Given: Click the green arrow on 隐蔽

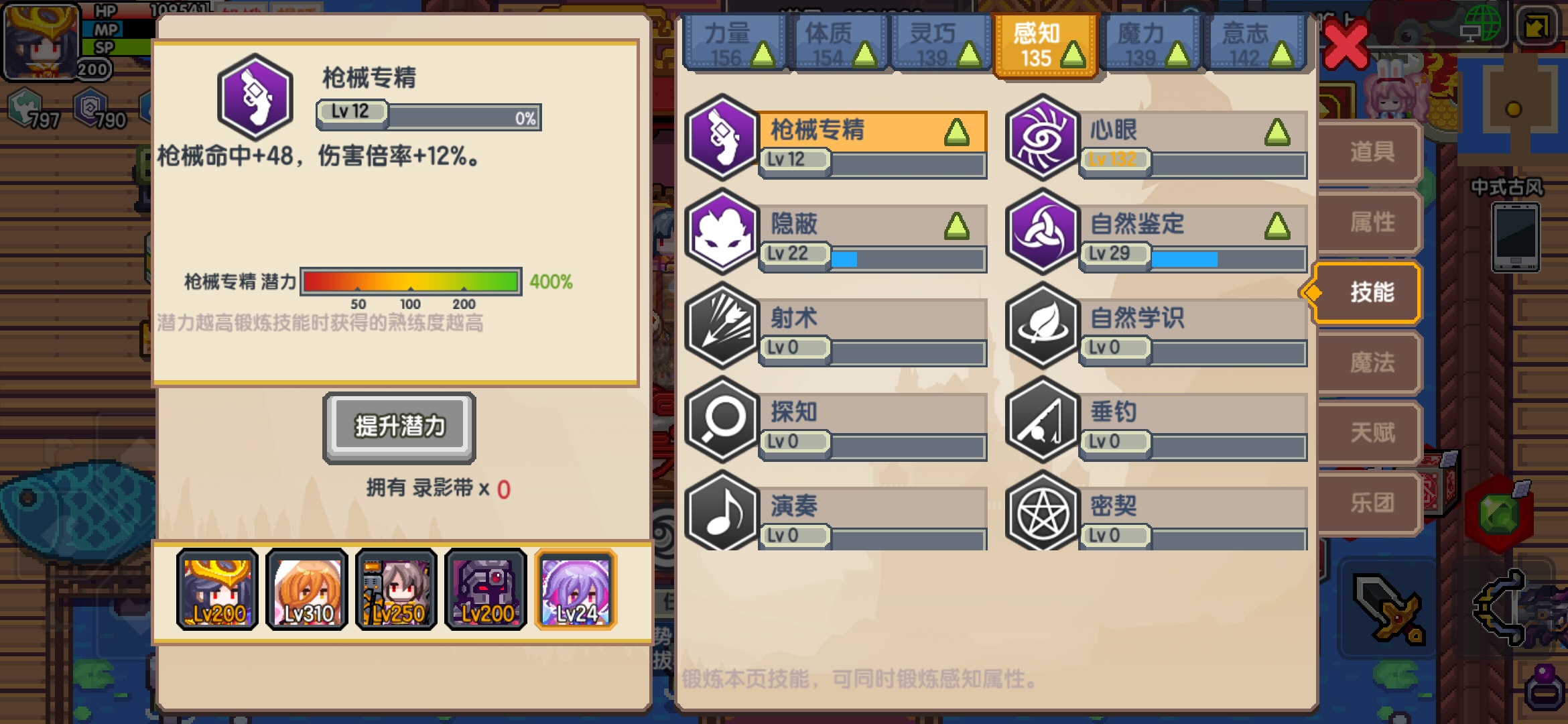Looking at the screenshot, I should coord(956,226).
